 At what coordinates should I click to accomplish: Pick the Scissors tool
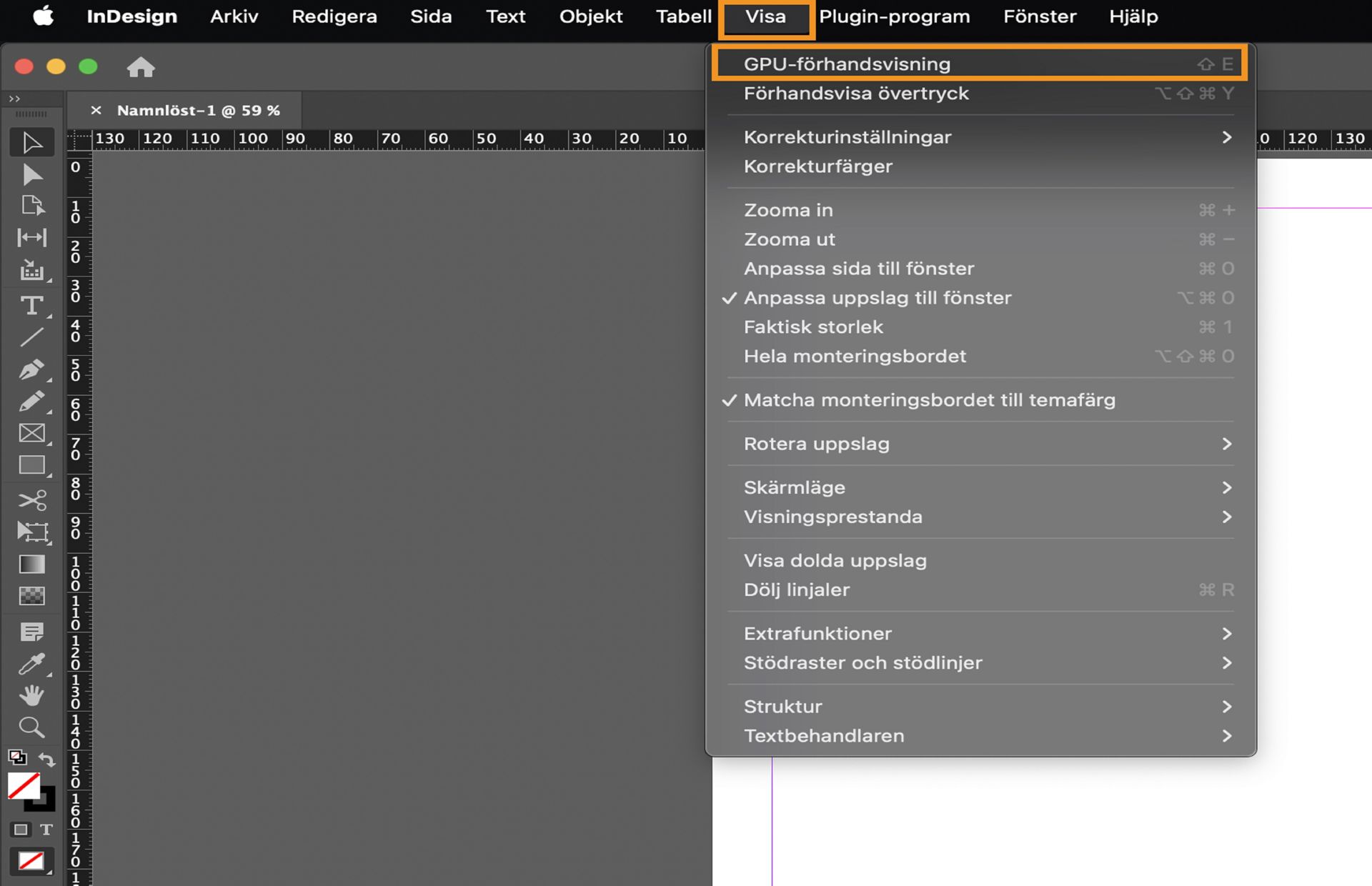point(31,499)
